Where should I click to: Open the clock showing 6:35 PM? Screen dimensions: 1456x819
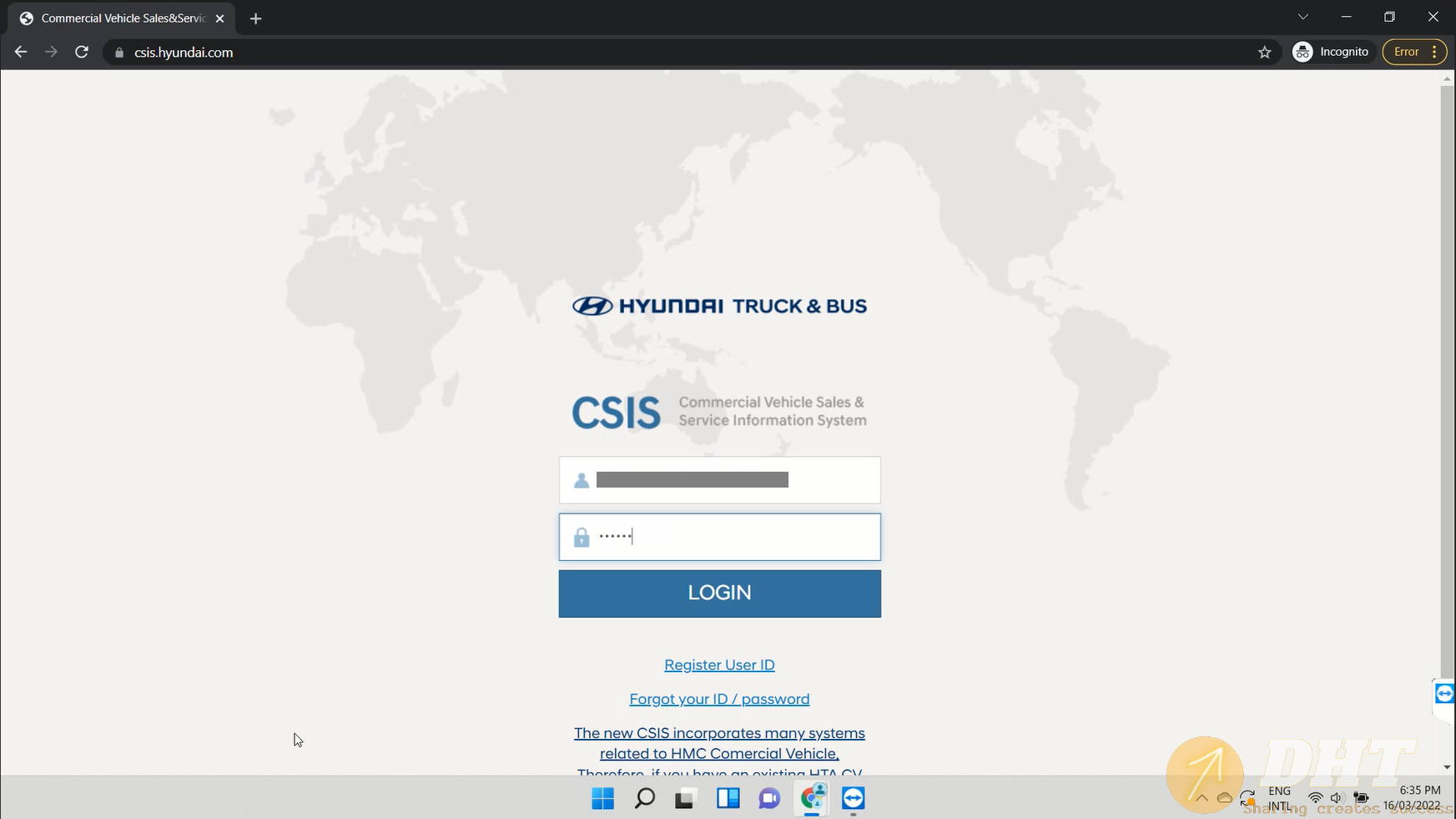pyautogui.click(x=1412, y=798)
